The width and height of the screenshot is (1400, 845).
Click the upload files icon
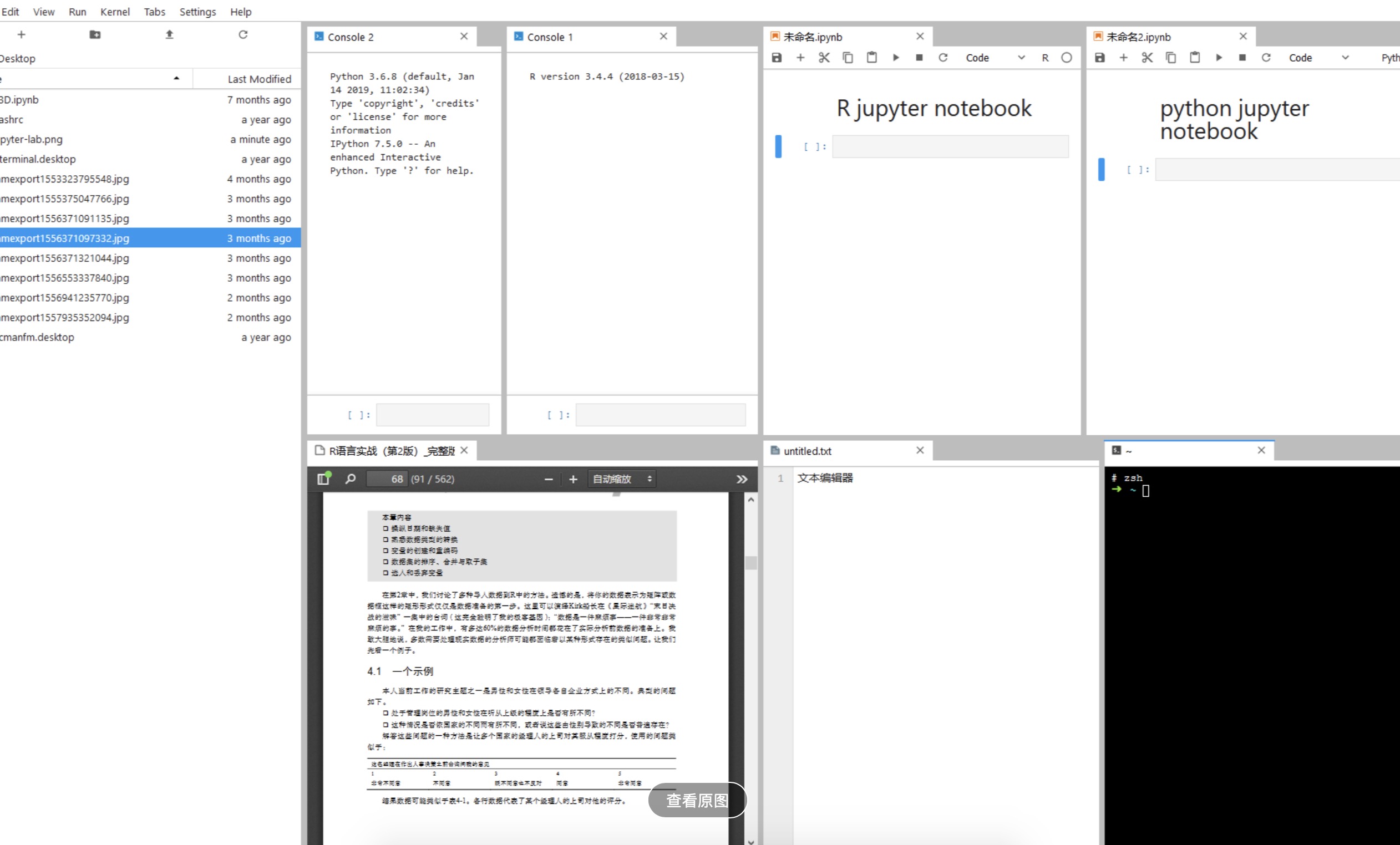coord(169,34)
